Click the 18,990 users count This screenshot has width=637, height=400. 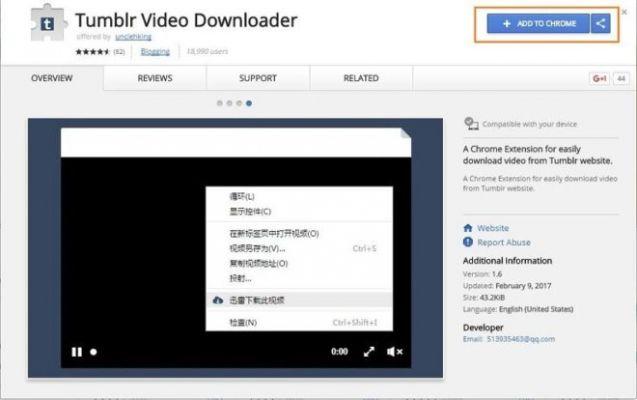[207, 52]
